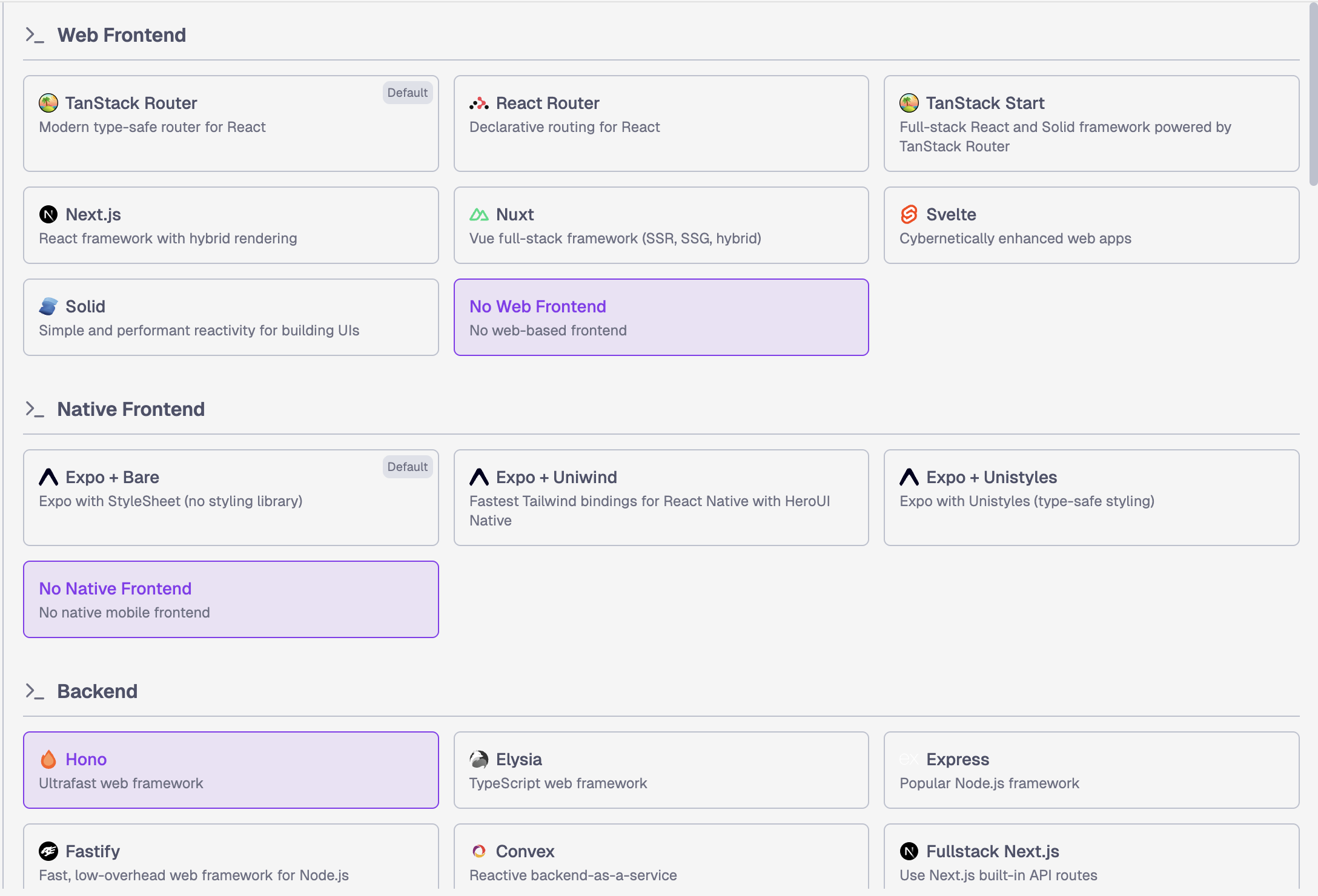Click the Fastify logo icon
Screen dimensions: 1318x896
pos(48,851)
